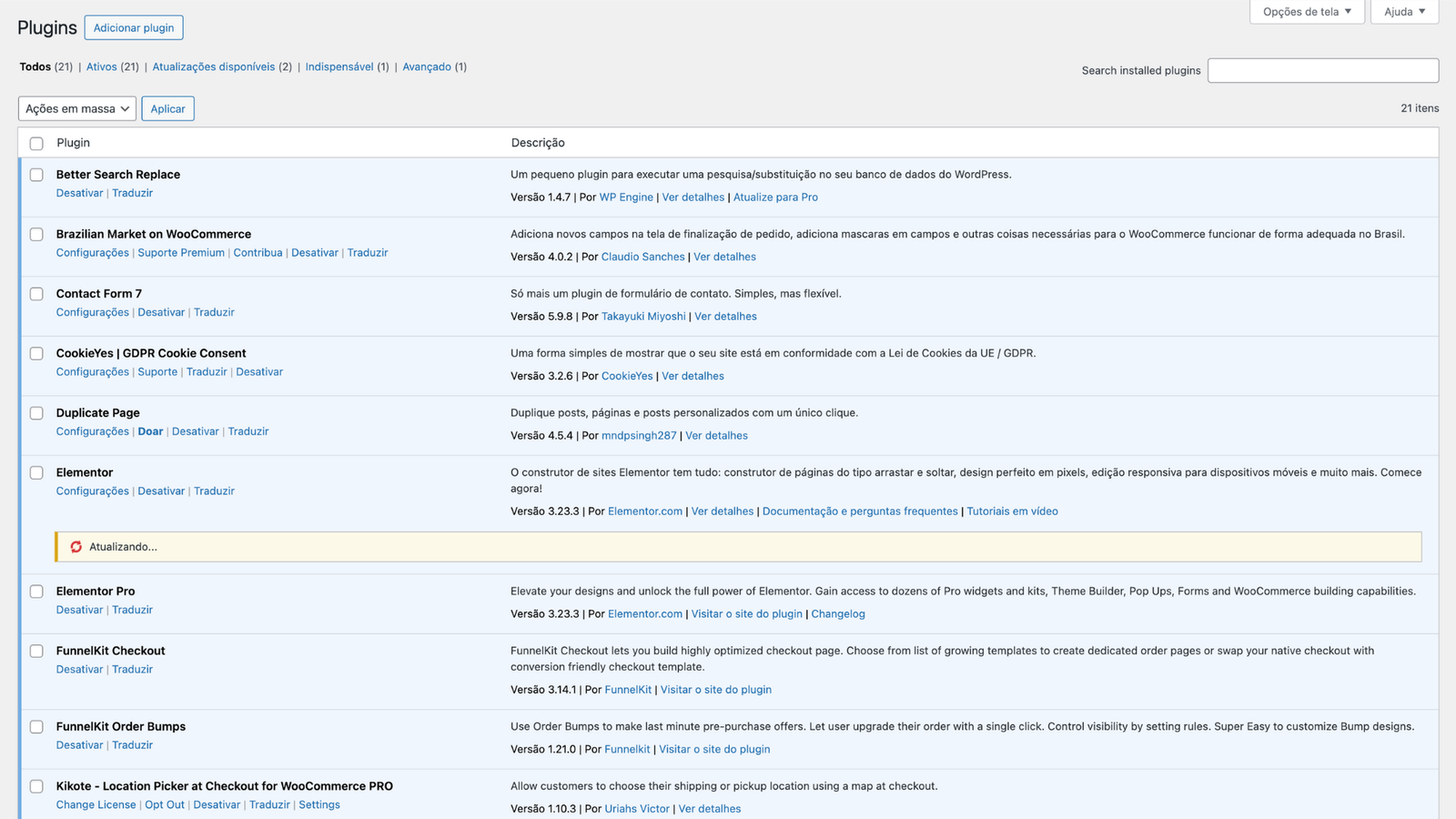Expand the Opções de tela panel
This screenshot has height=819, width=1456.
[x=1307, y=12]
